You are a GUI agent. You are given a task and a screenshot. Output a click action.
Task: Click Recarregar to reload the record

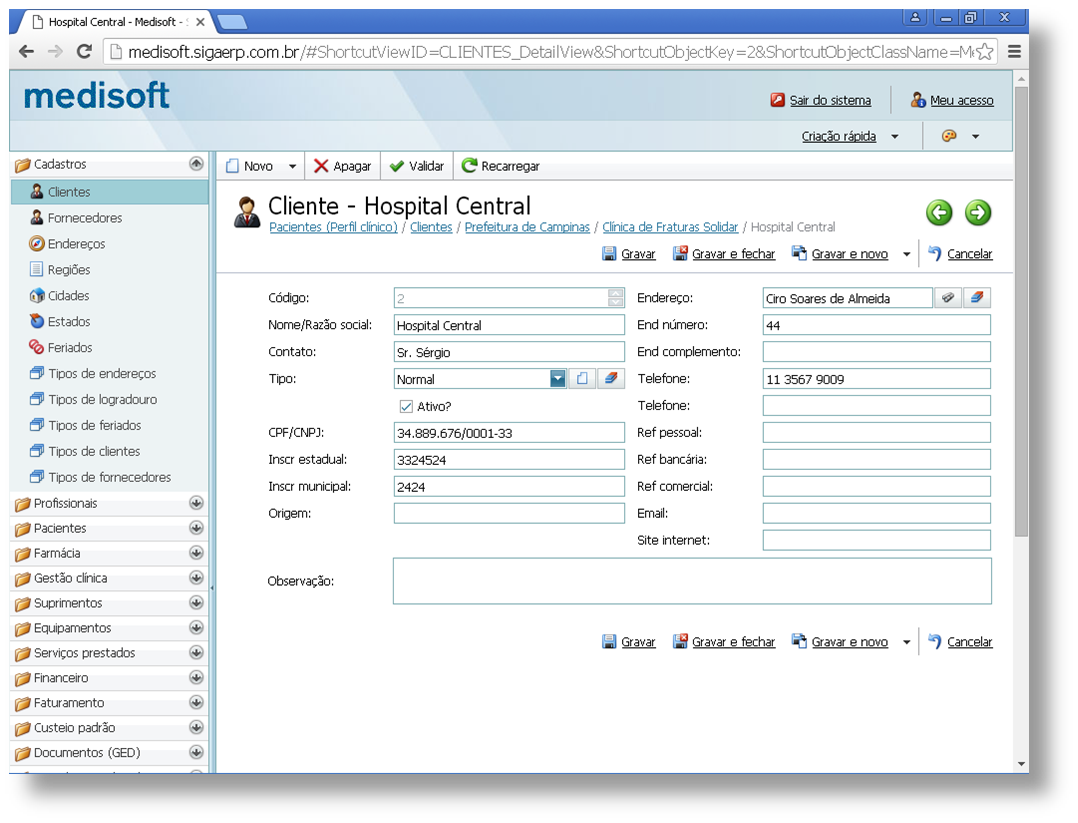pyautogui.click(x=500, y=166)
